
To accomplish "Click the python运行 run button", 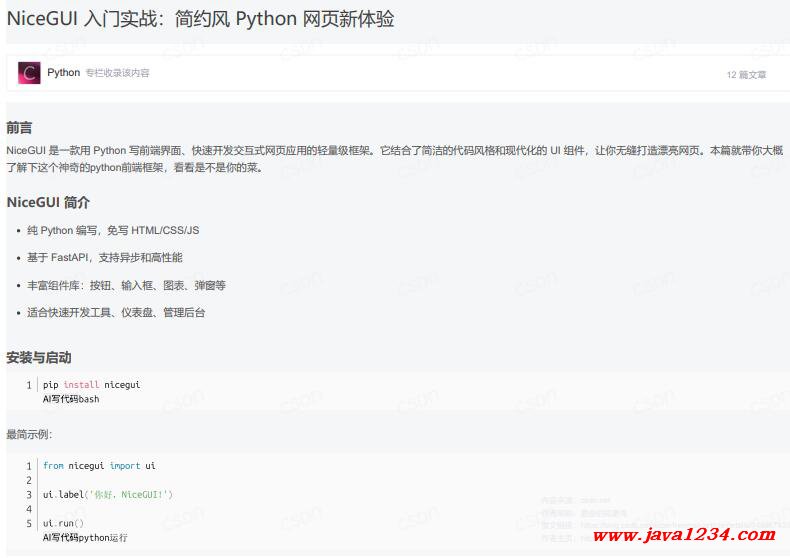I will pyautogui.click(x=103, y=538).
